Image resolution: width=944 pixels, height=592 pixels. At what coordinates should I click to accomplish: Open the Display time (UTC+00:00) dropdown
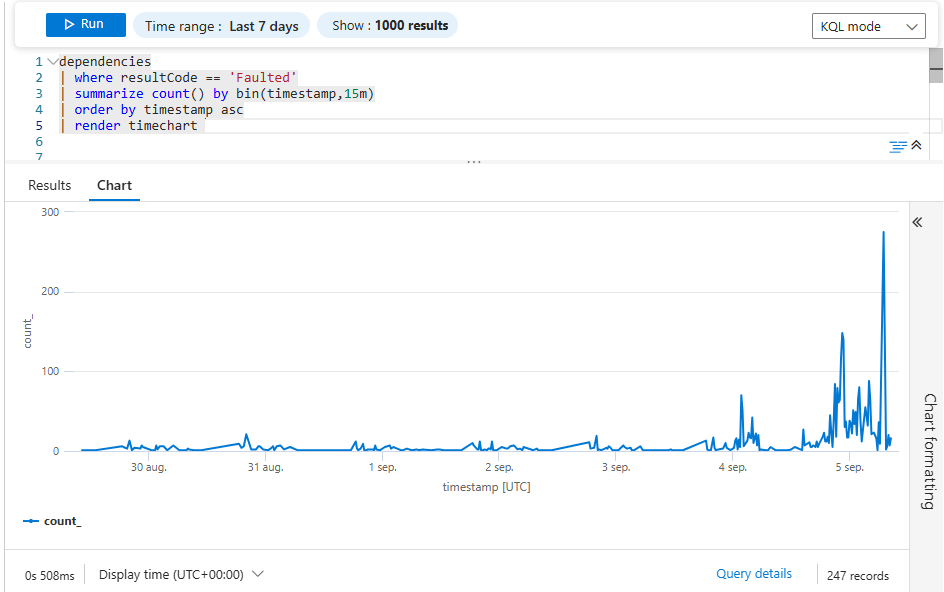pyautogui.click(x=178, y=574)
